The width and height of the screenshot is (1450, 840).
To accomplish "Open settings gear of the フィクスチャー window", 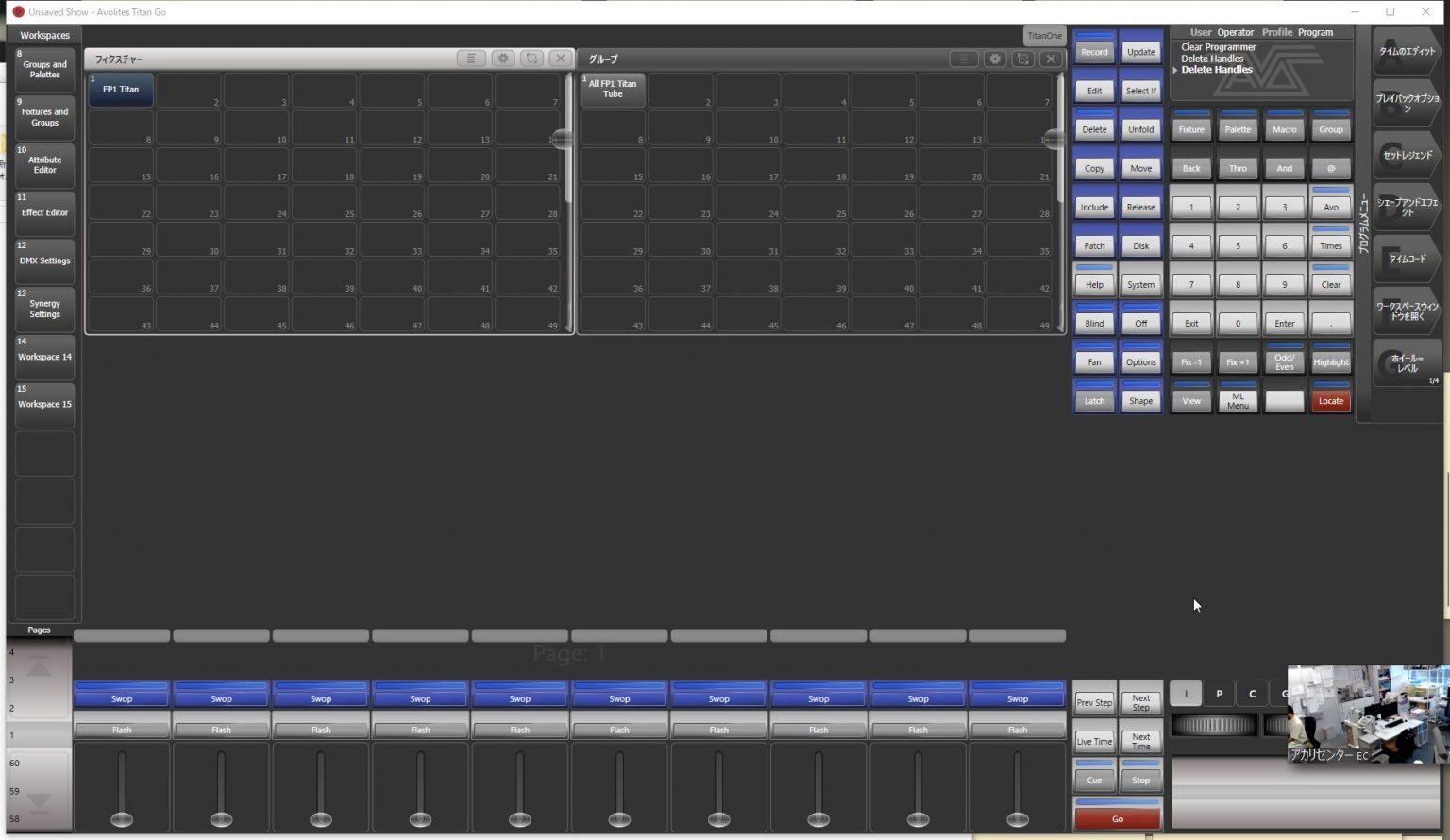I will [503, 59].
